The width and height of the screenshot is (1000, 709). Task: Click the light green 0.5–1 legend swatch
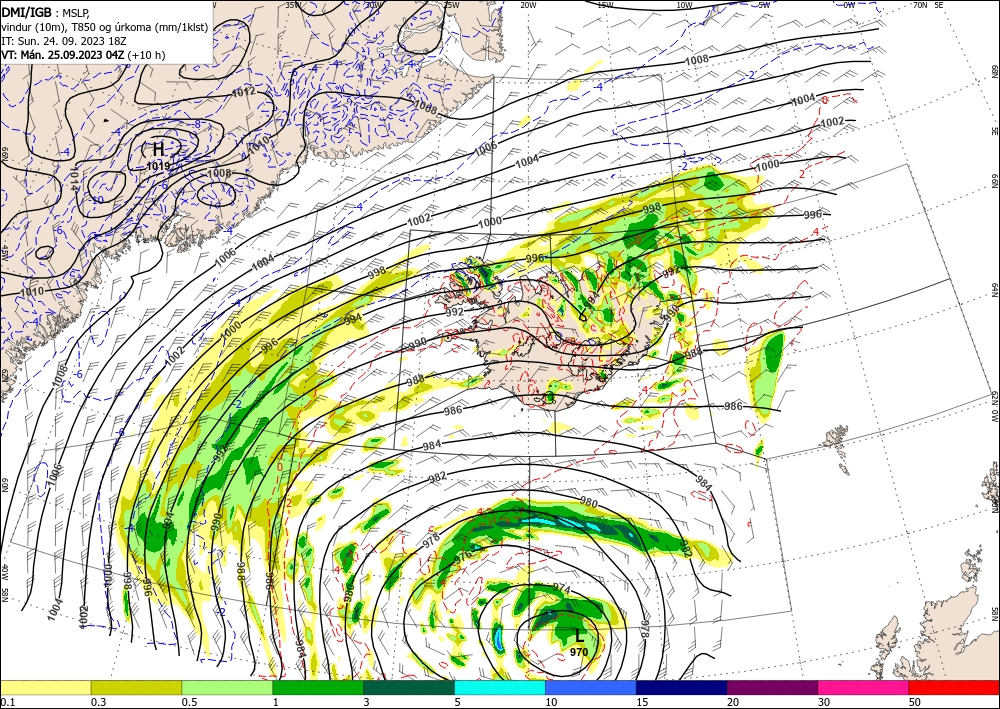pyautogui.click(x=227, y=687)
